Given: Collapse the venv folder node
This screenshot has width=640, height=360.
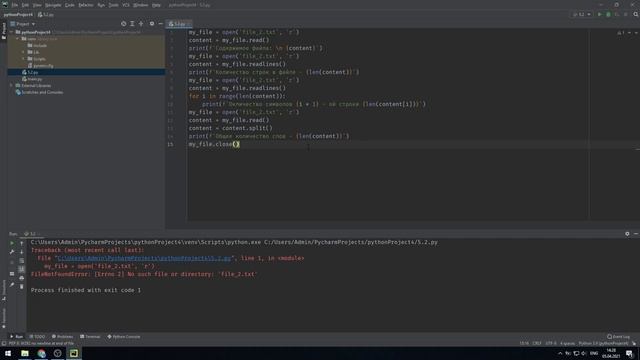Looking at the screenshot, I should pyautogui.click(x=18, y=39).
